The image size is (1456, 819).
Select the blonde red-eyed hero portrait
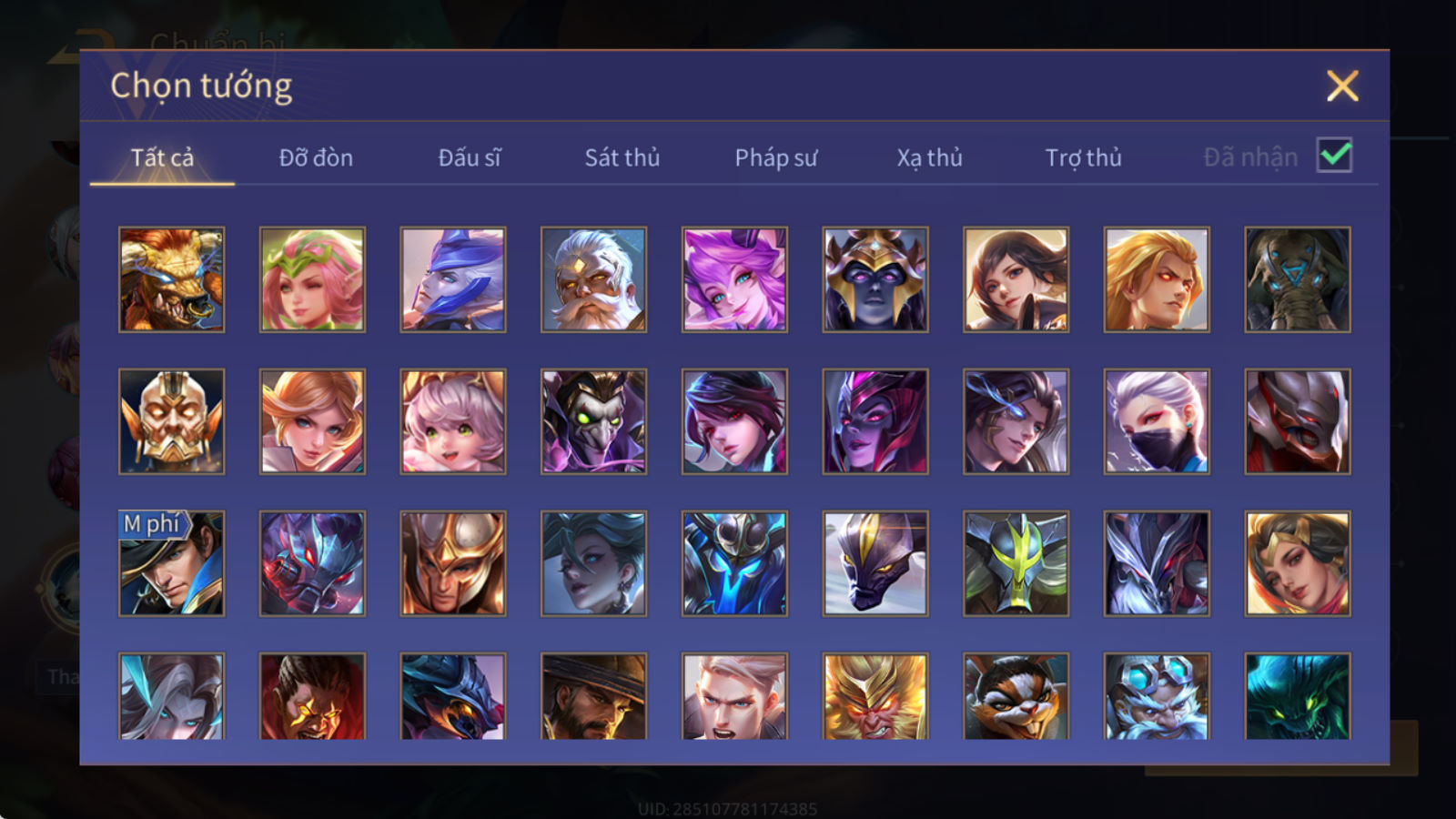tap(1157, 279)
